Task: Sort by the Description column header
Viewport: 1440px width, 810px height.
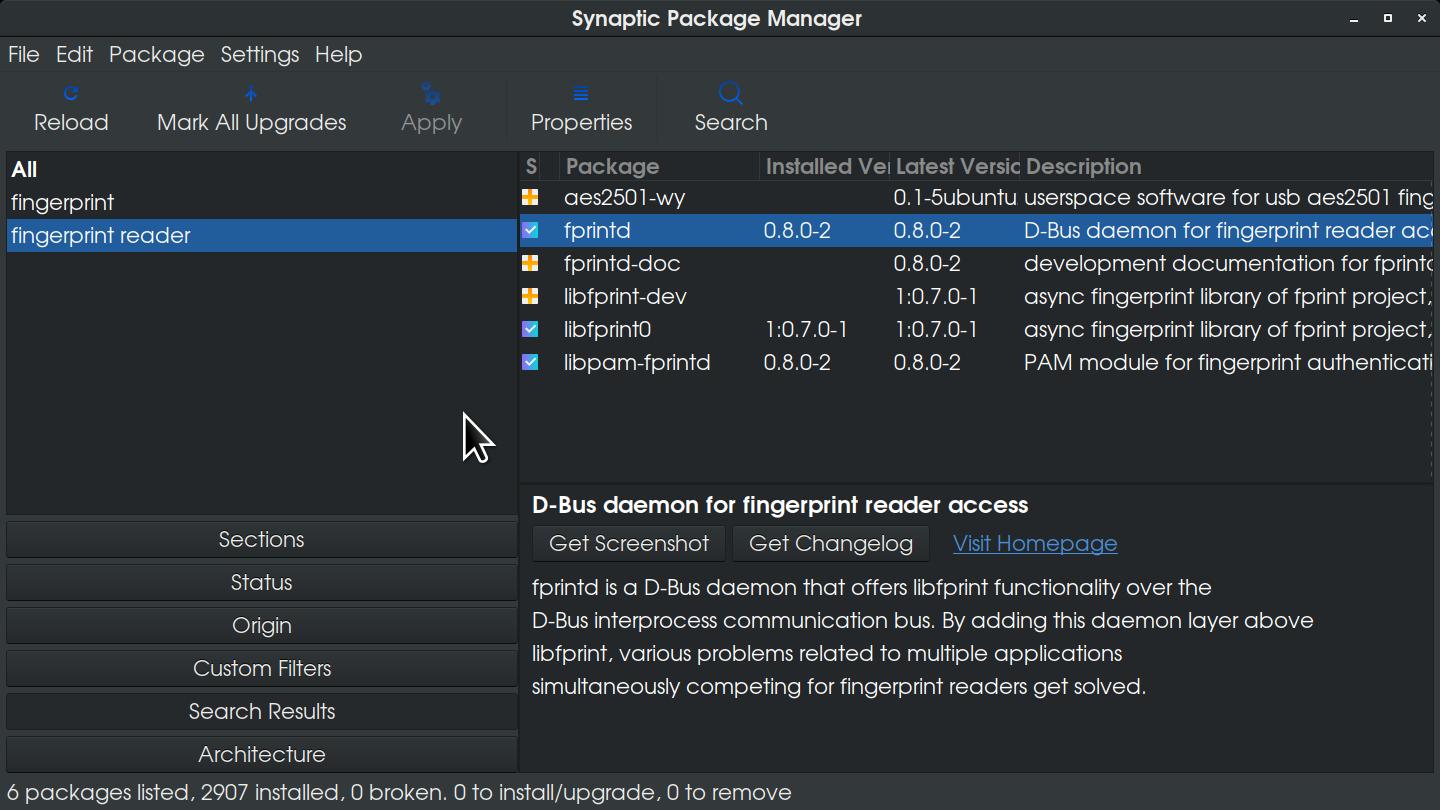Action: [1226, 166]
